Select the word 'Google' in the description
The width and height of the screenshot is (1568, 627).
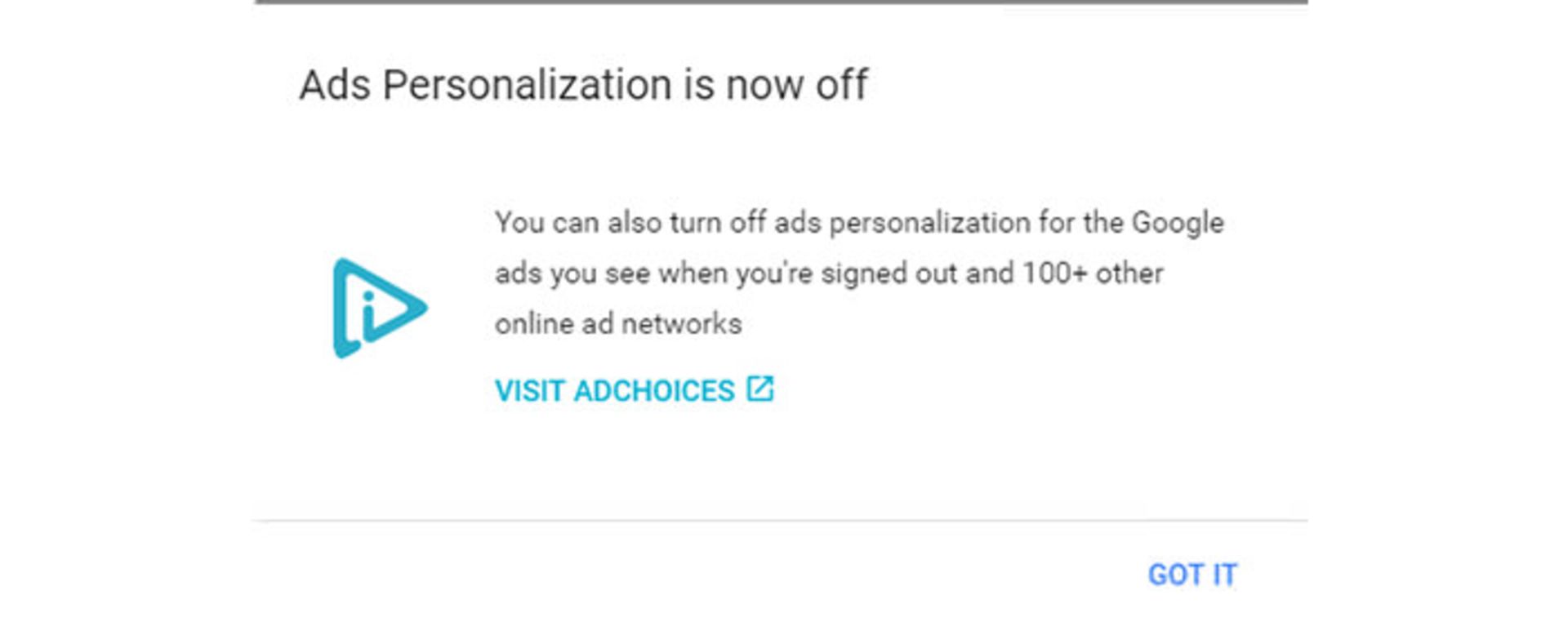click(x=1178, y=223)
